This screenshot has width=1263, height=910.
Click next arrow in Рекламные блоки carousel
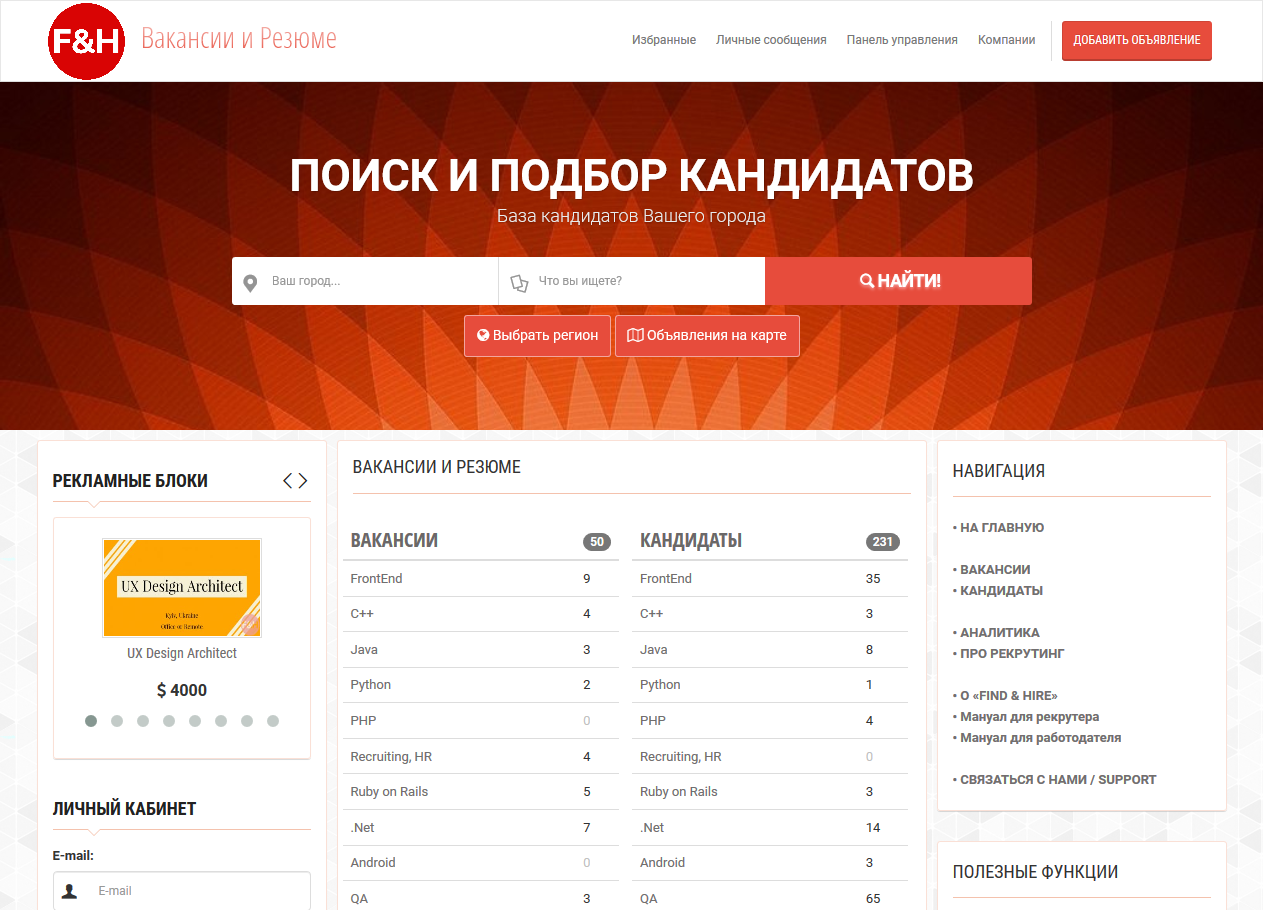point(303,481)
